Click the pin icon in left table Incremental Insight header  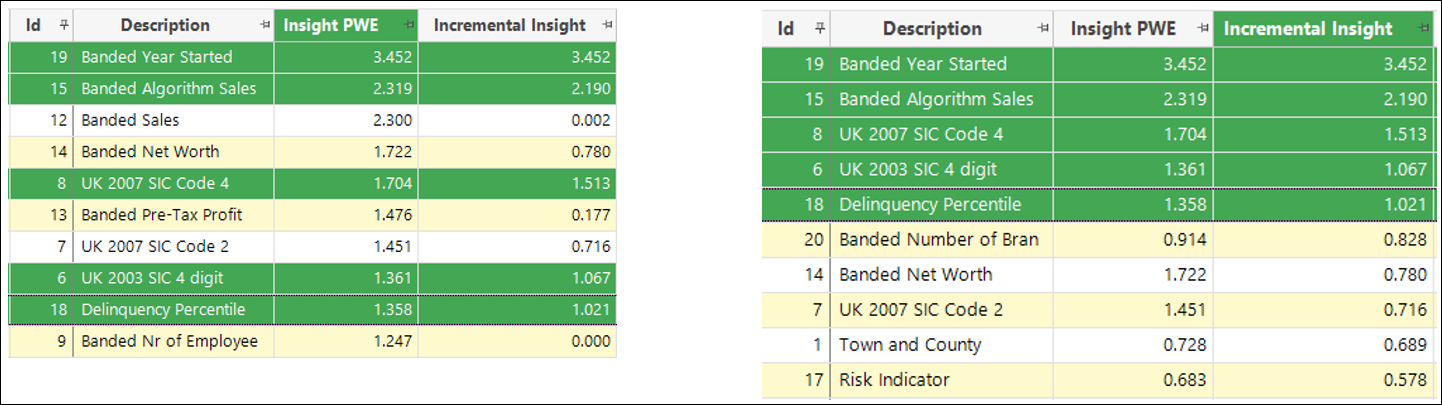tap(608, 25)
